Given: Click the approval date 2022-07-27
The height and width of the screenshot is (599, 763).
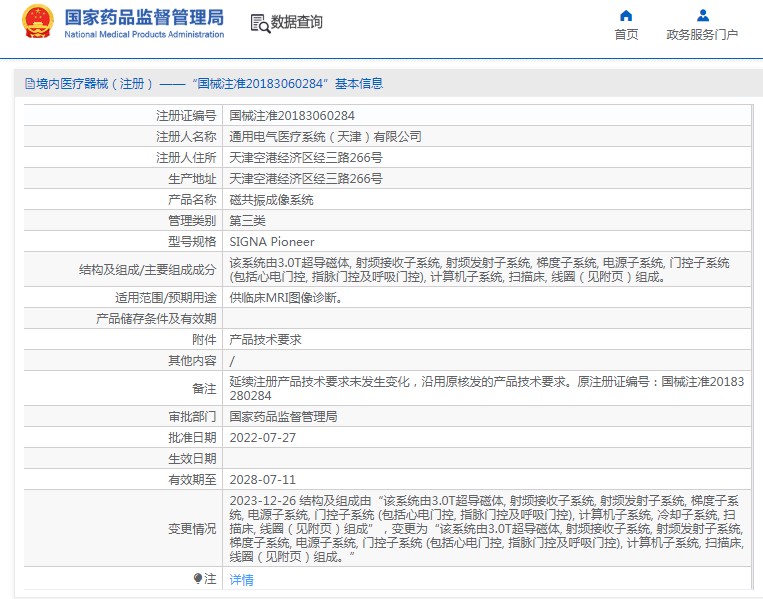Looking at the screenshot, I should 264,438.
